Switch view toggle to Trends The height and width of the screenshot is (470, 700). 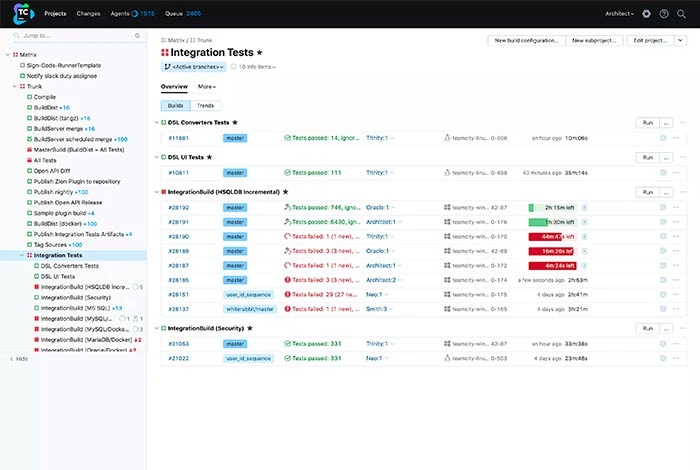205,104
